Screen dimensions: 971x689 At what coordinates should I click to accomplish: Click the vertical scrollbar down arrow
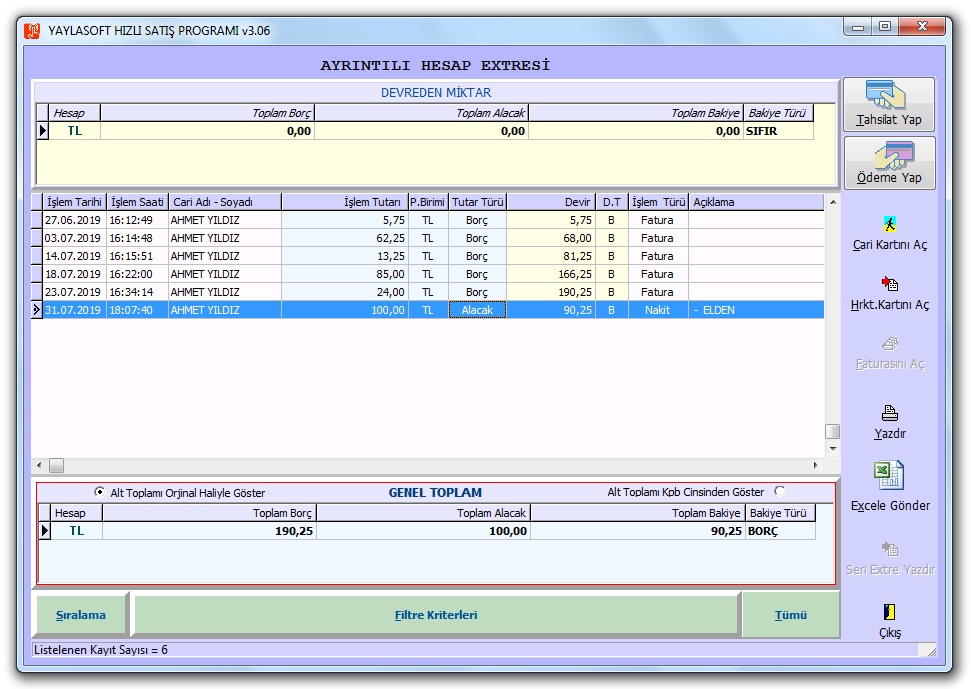[x=833, y=448]
